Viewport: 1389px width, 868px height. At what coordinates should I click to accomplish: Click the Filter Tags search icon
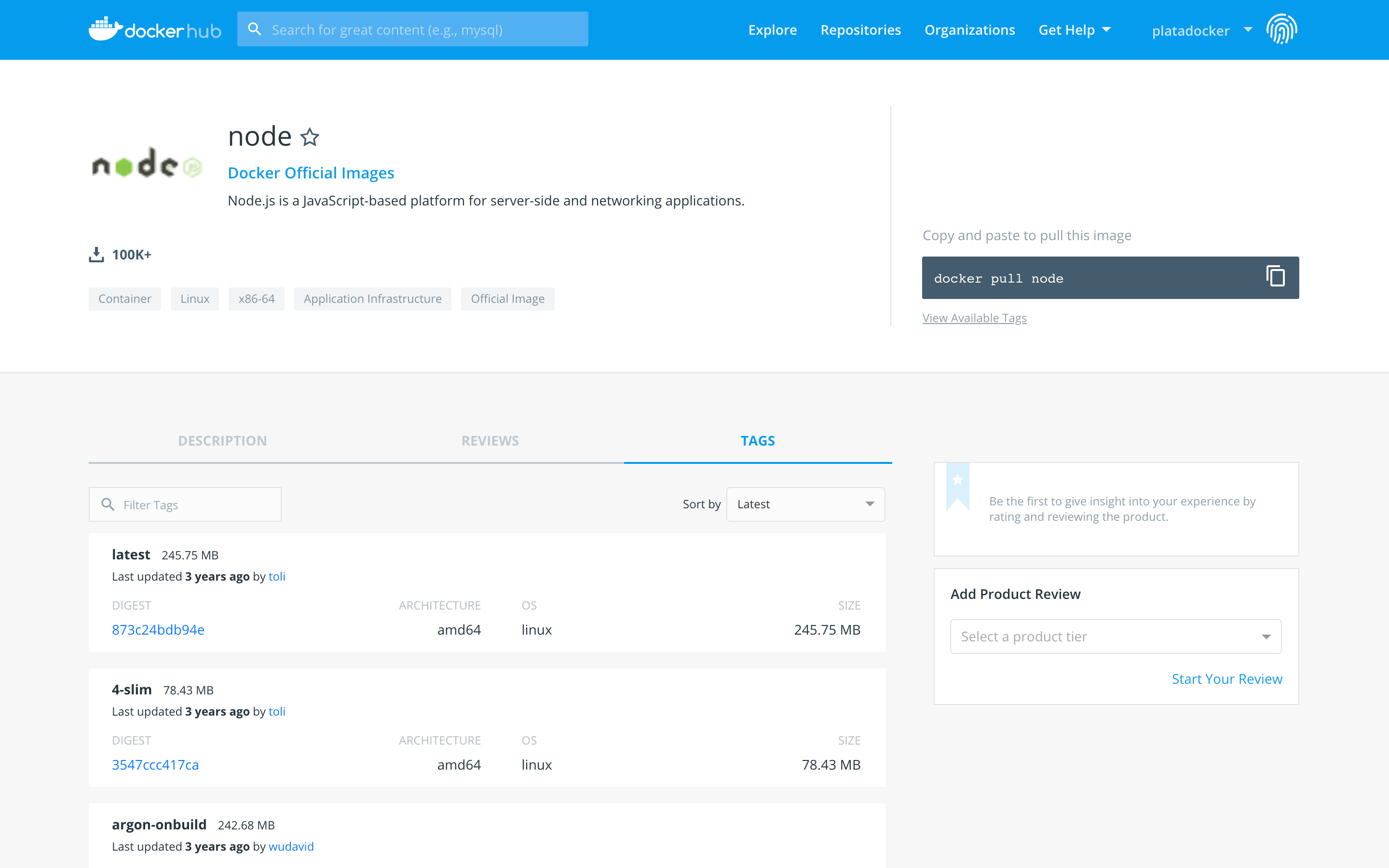tap(108, 504)
